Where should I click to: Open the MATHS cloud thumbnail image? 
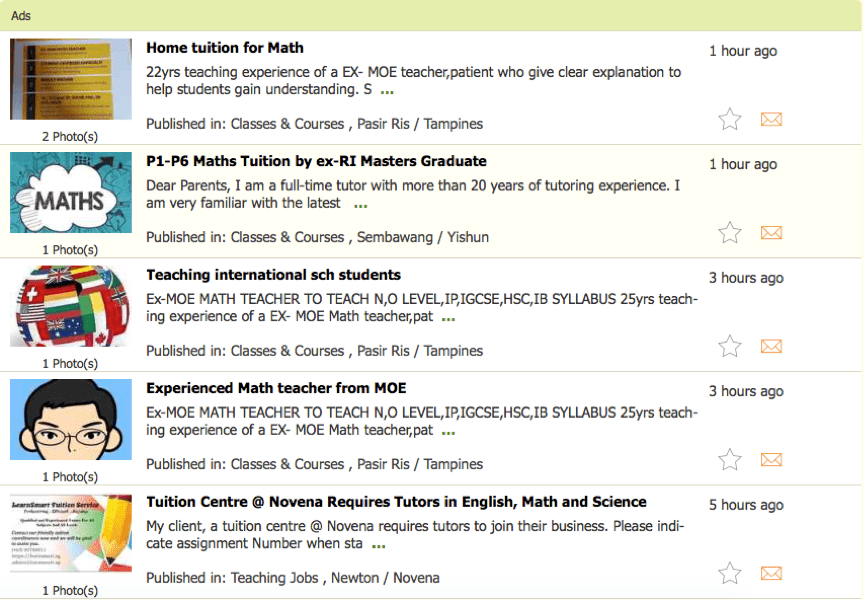71,194
